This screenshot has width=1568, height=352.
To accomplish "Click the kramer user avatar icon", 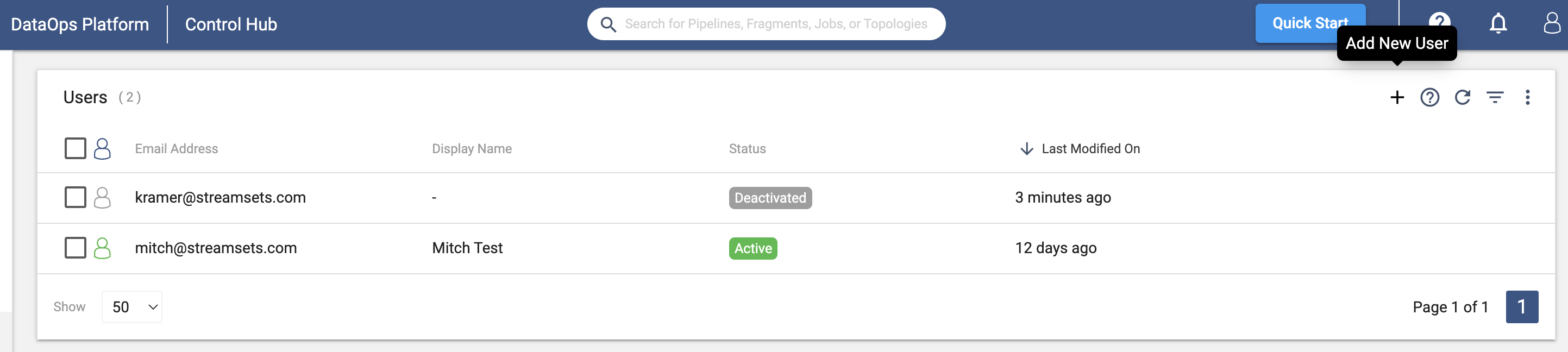I will click(102, 197).
